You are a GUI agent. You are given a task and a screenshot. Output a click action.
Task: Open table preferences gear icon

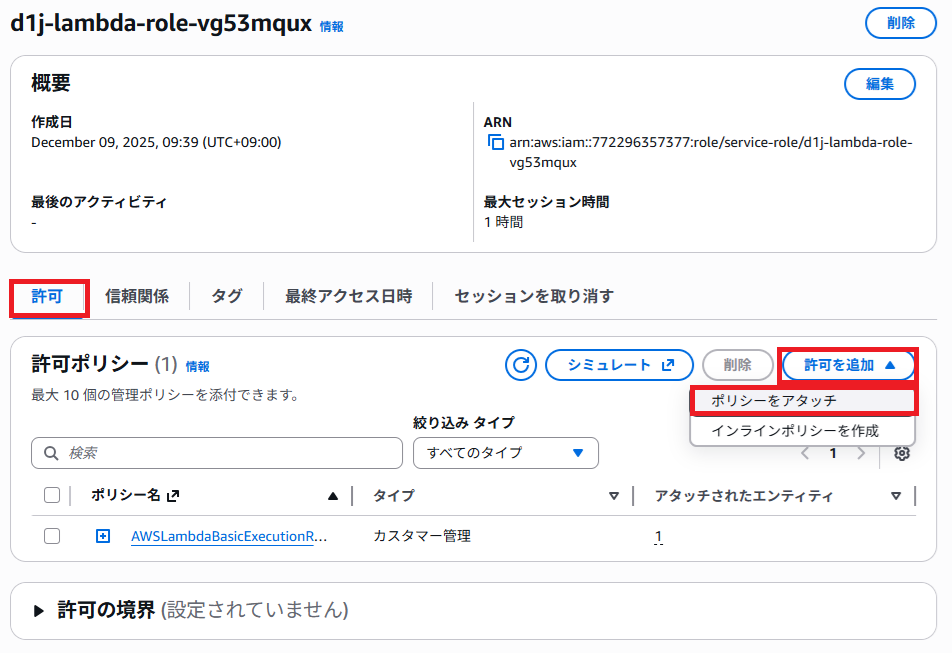pos(902,453)
